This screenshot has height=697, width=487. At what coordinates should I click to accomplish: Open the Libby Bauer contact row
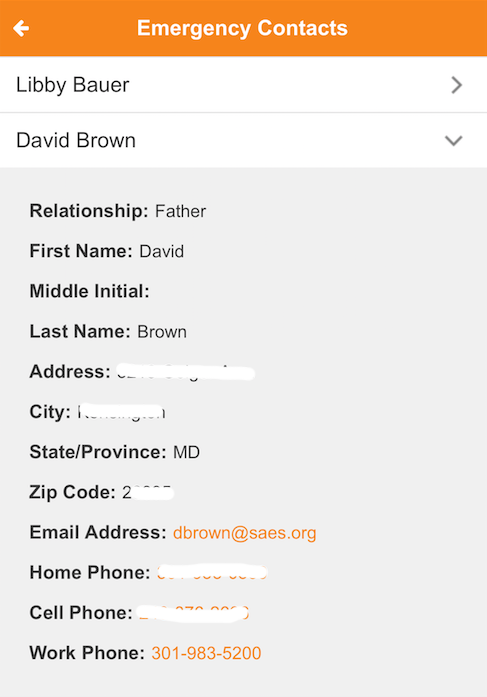(x=244, y=84)
